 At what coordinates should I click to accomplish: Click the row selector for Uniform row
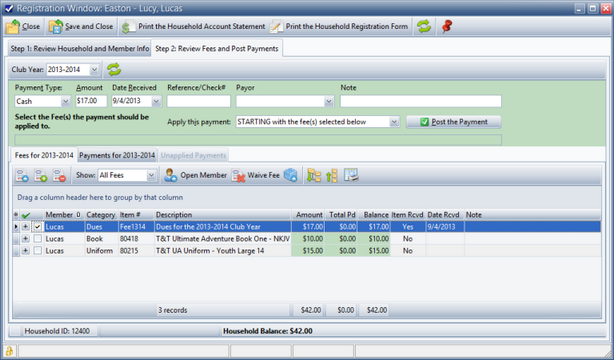(16, 251)
